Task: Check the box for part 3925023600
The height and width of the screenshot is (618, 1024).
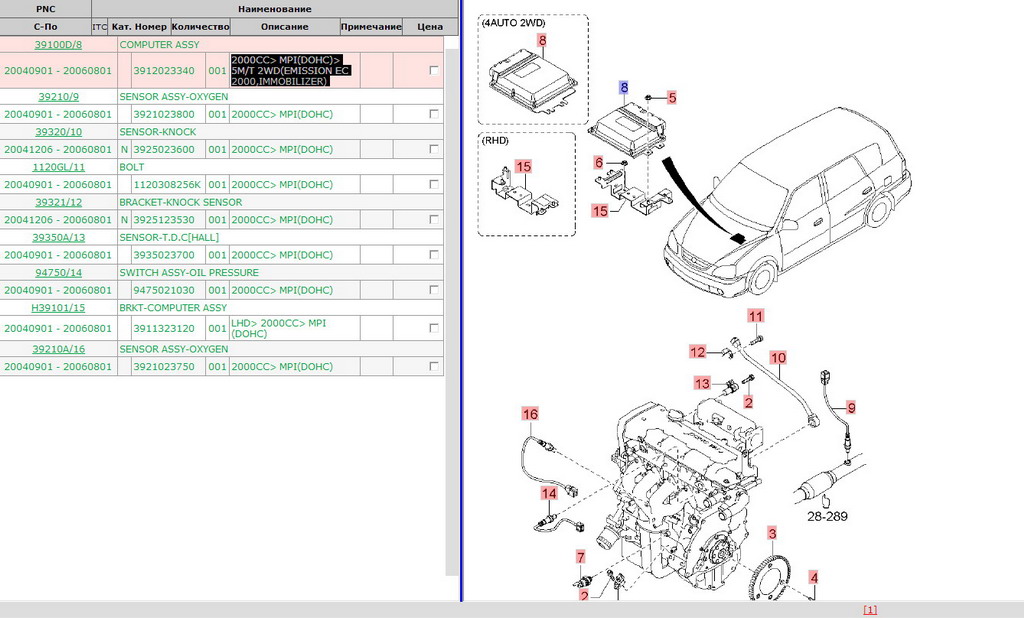Action: tap(433, 150)
